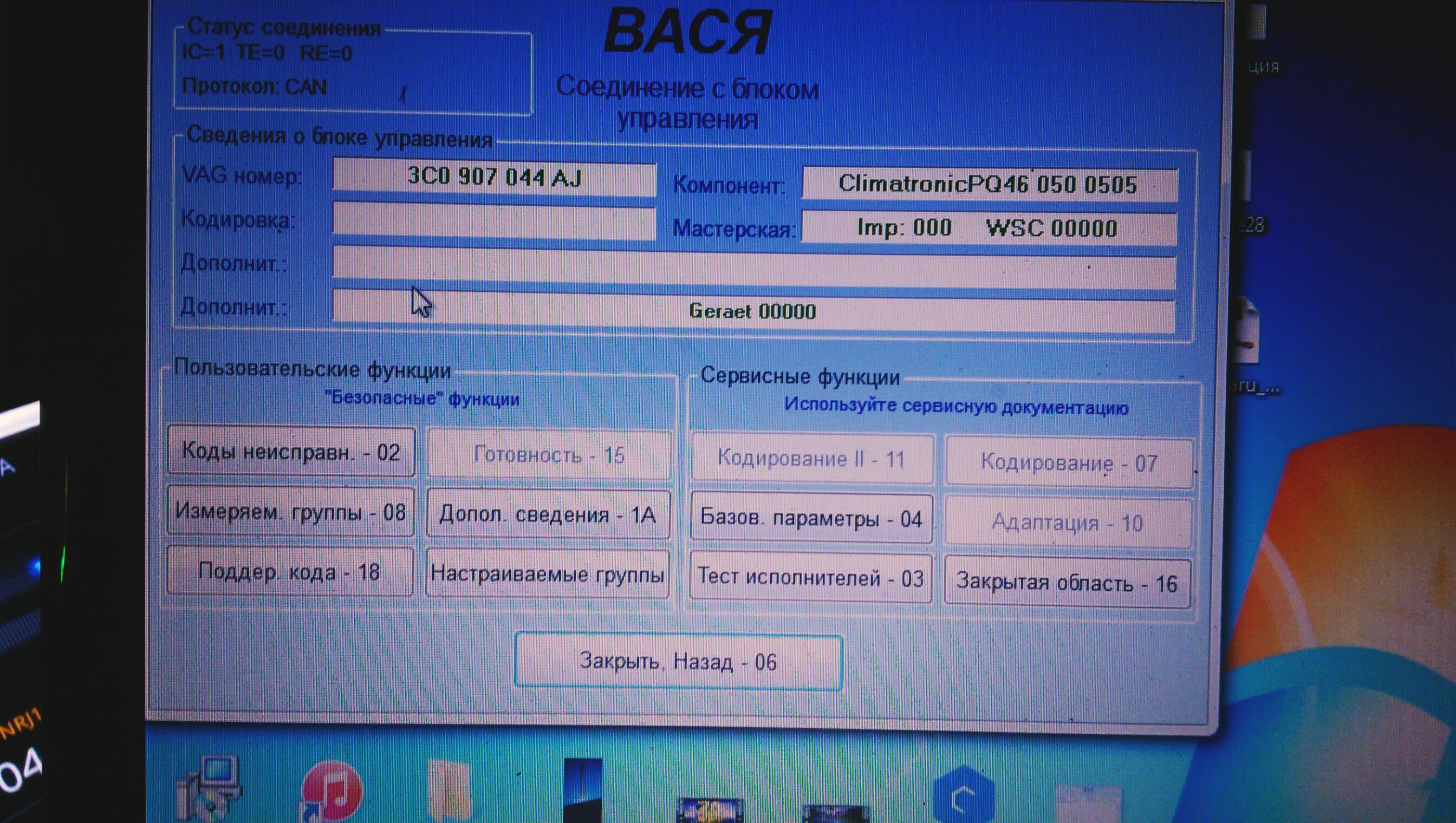Click Поддер. кода - 18 button
Screen dimensions: 1456x823
[289, 571]
